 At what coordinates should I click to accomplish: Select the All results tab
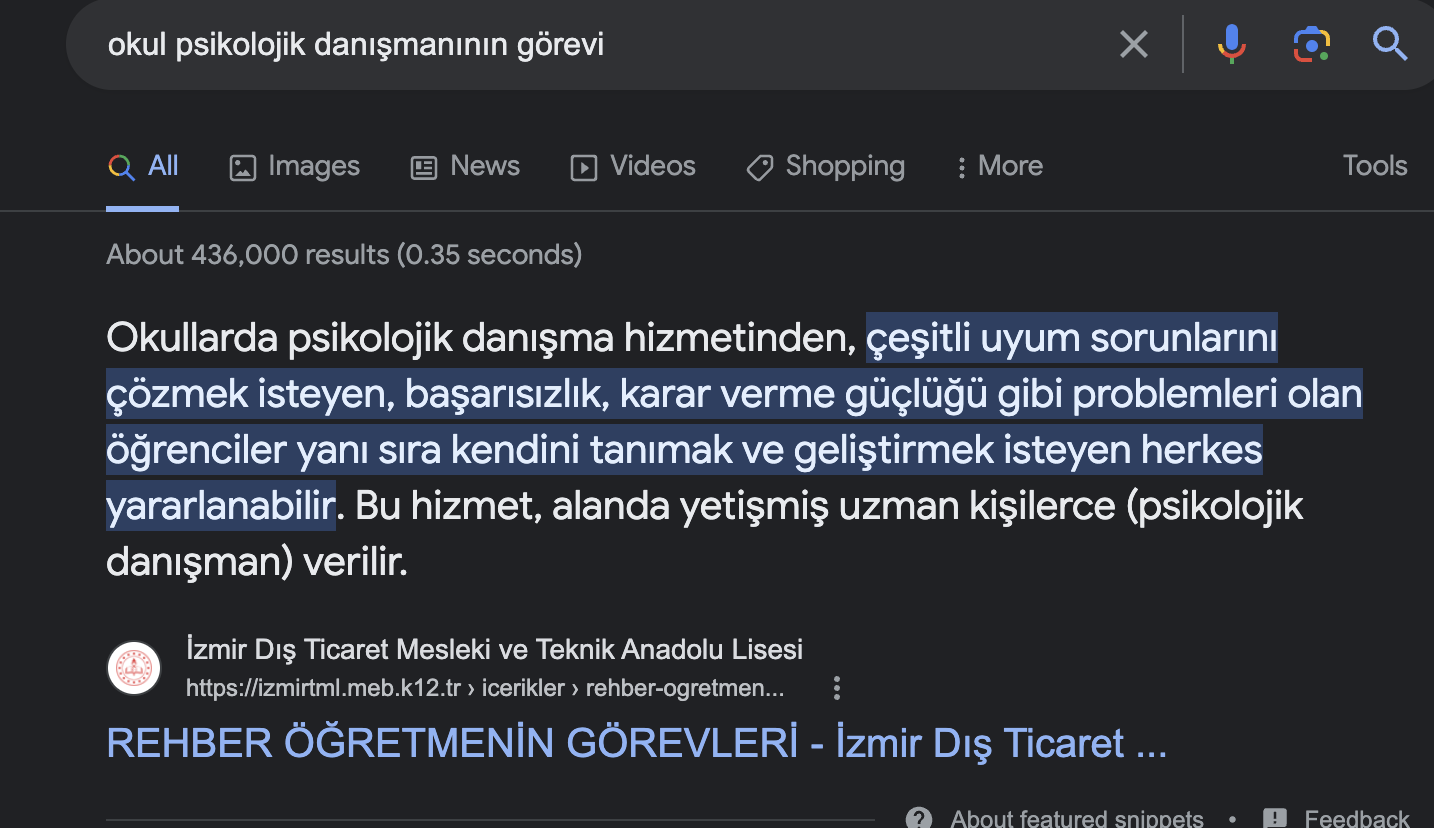[x=143, y=166]
